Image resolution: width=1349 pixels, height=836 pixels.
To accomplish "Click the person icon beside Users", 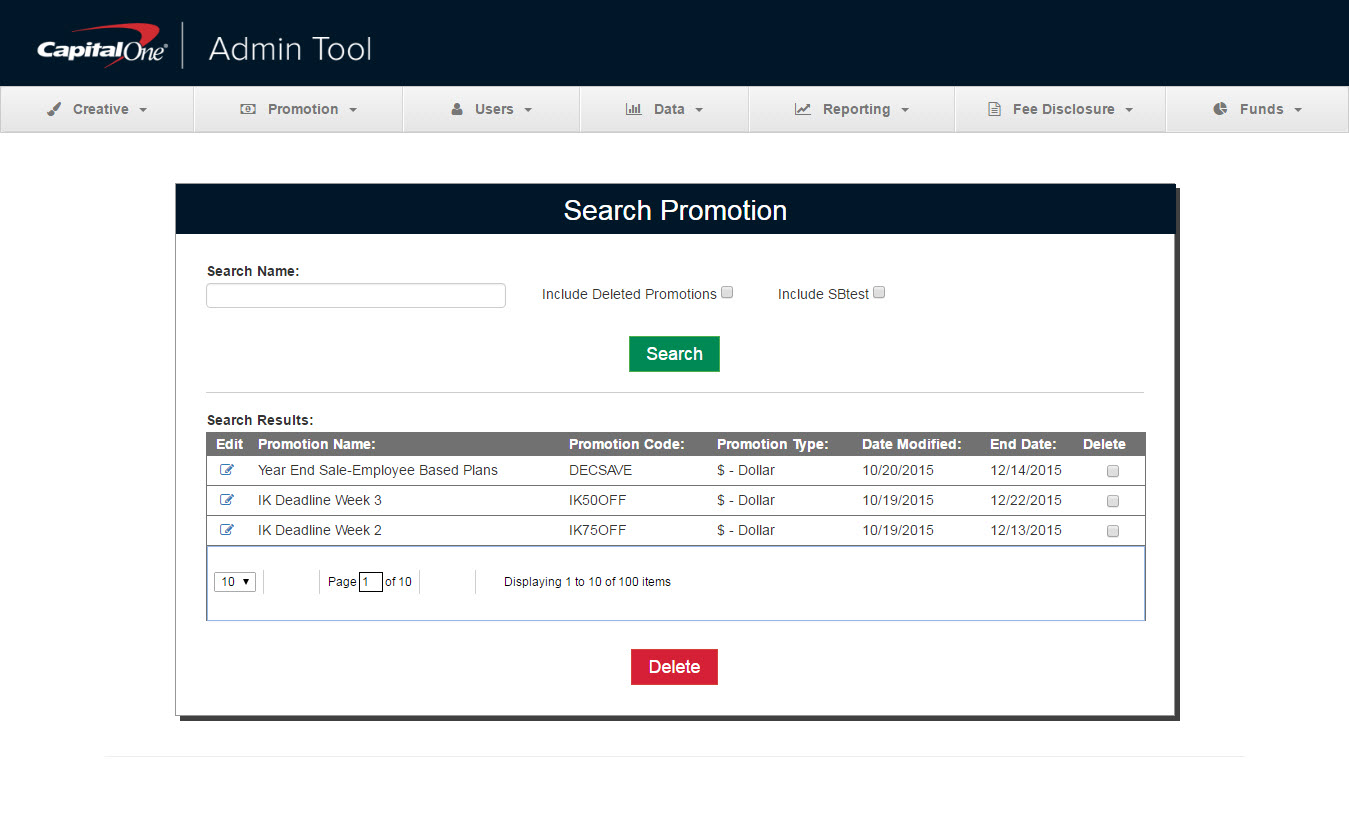I will point(457,109).
